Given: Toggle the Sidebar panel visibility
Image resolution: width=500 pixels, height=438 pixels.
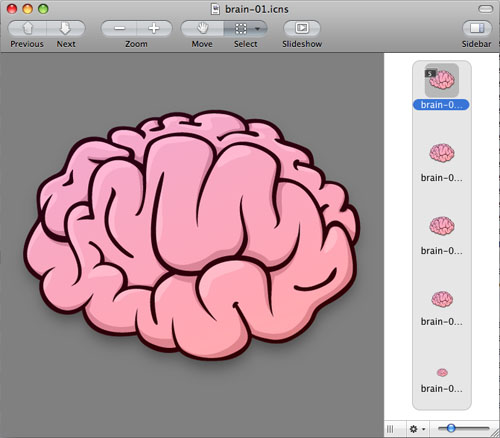Looking at the screenshot, I should (477, 28).
